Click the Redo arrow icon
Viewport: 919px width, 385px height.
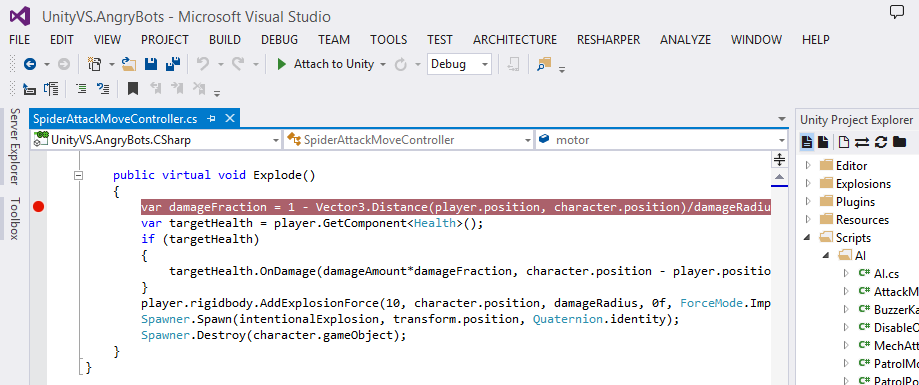[237, 64]
